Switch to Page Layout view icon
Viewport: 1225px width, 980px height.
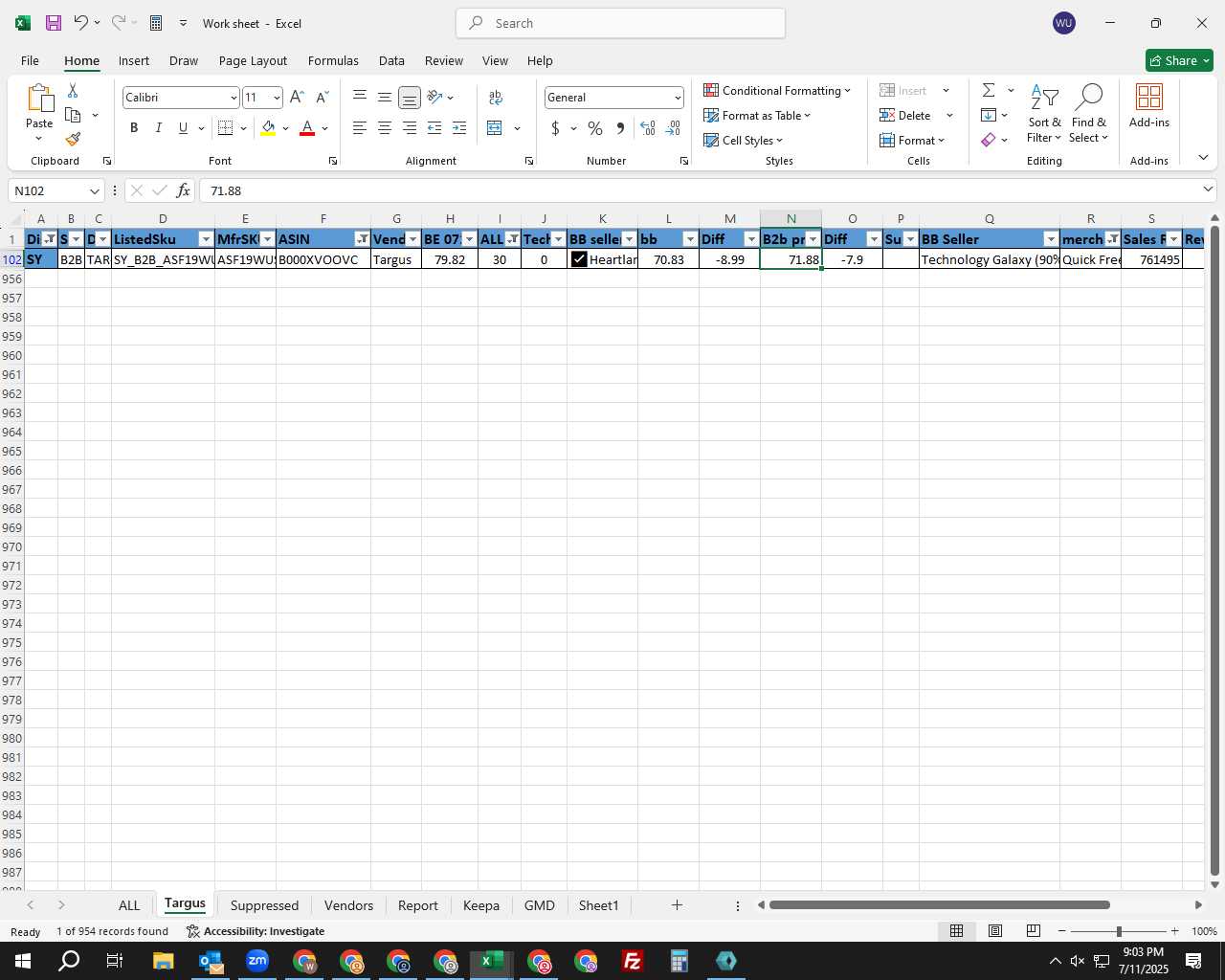(x=995, y=930)
